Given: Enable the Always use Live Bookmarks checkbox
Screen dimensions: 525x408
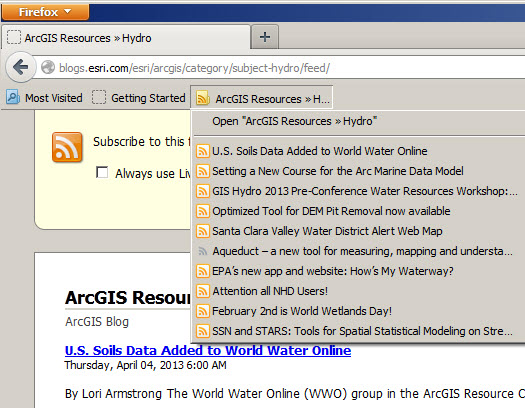Looking at the screenshot, I should tap(102, 173).
